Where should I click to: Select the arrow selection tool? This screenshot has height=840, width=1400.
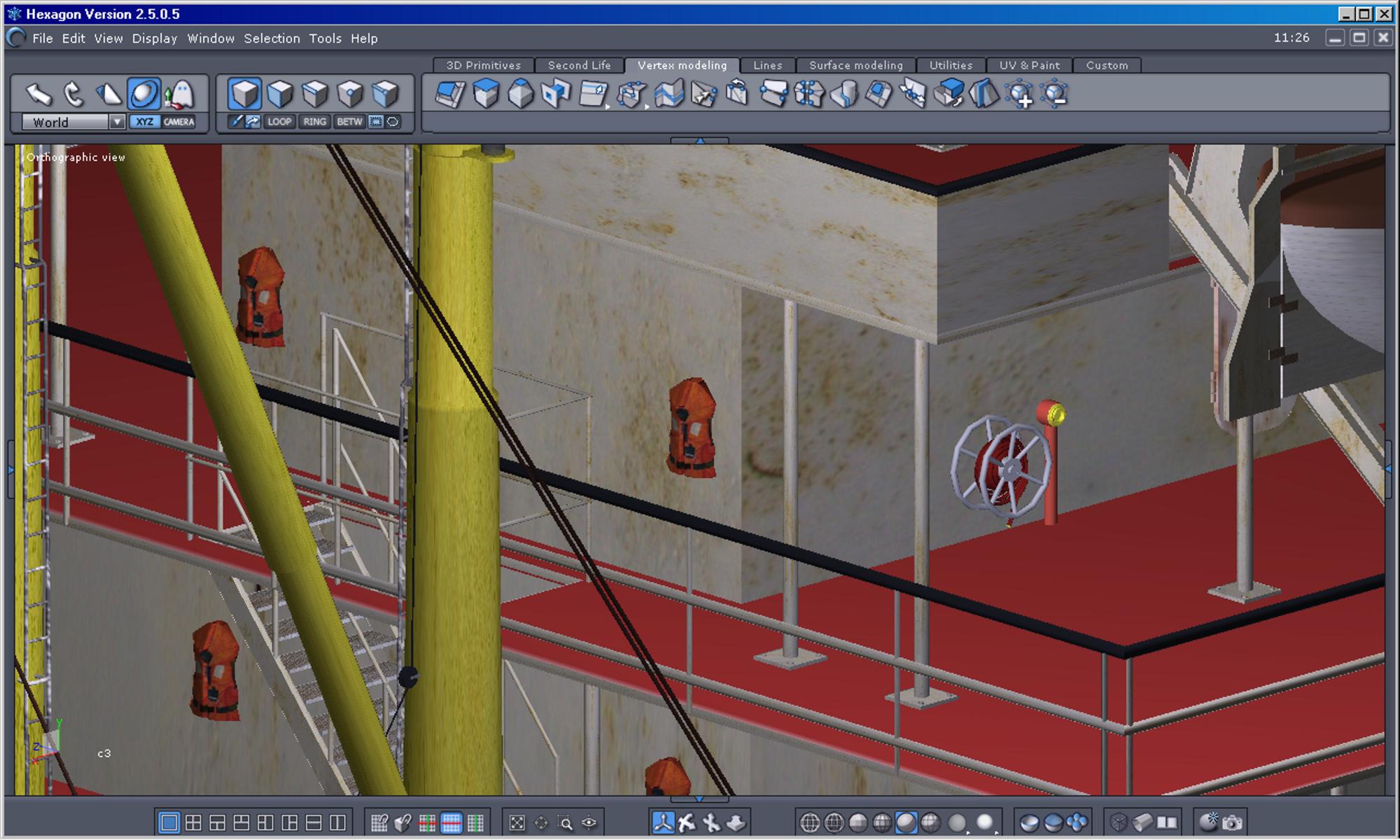[x=39, y=93]
